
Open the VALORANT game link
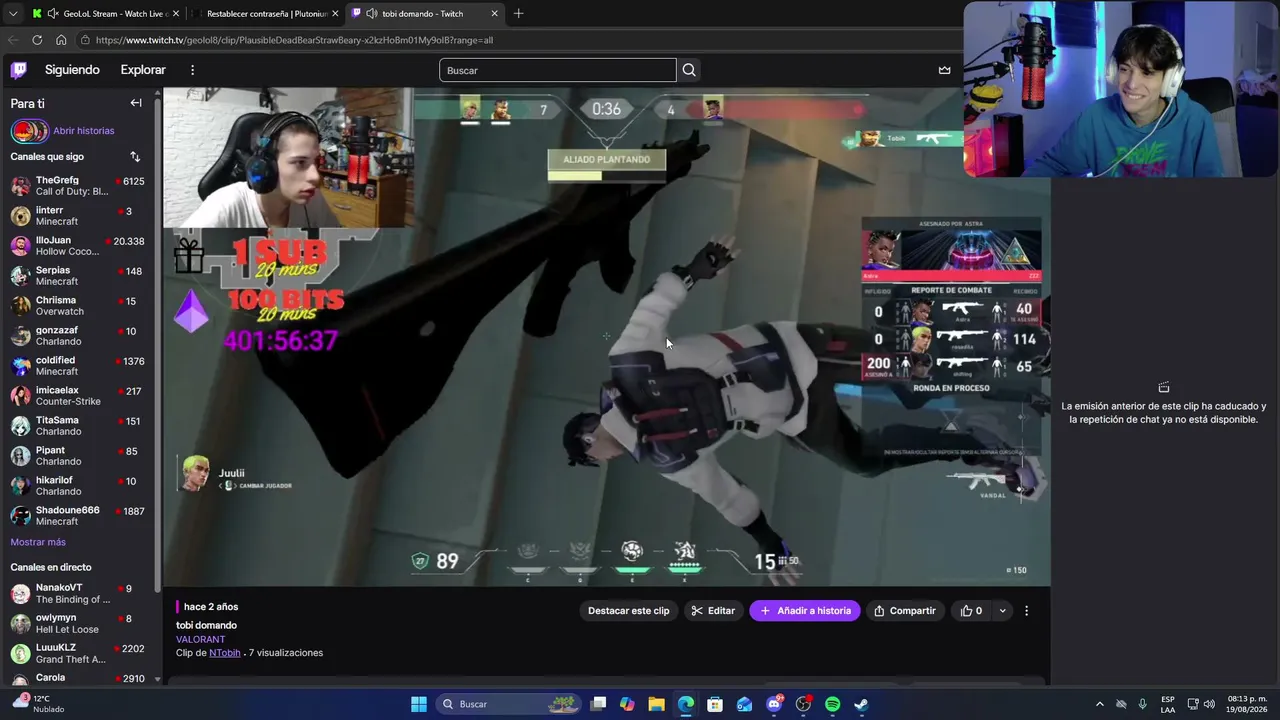pos(201,640)
